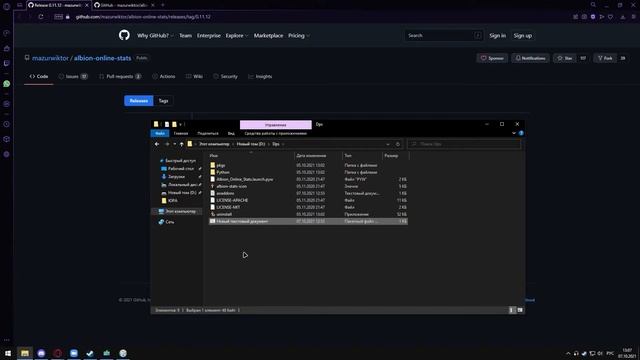Open the pkgs folder

221,165
